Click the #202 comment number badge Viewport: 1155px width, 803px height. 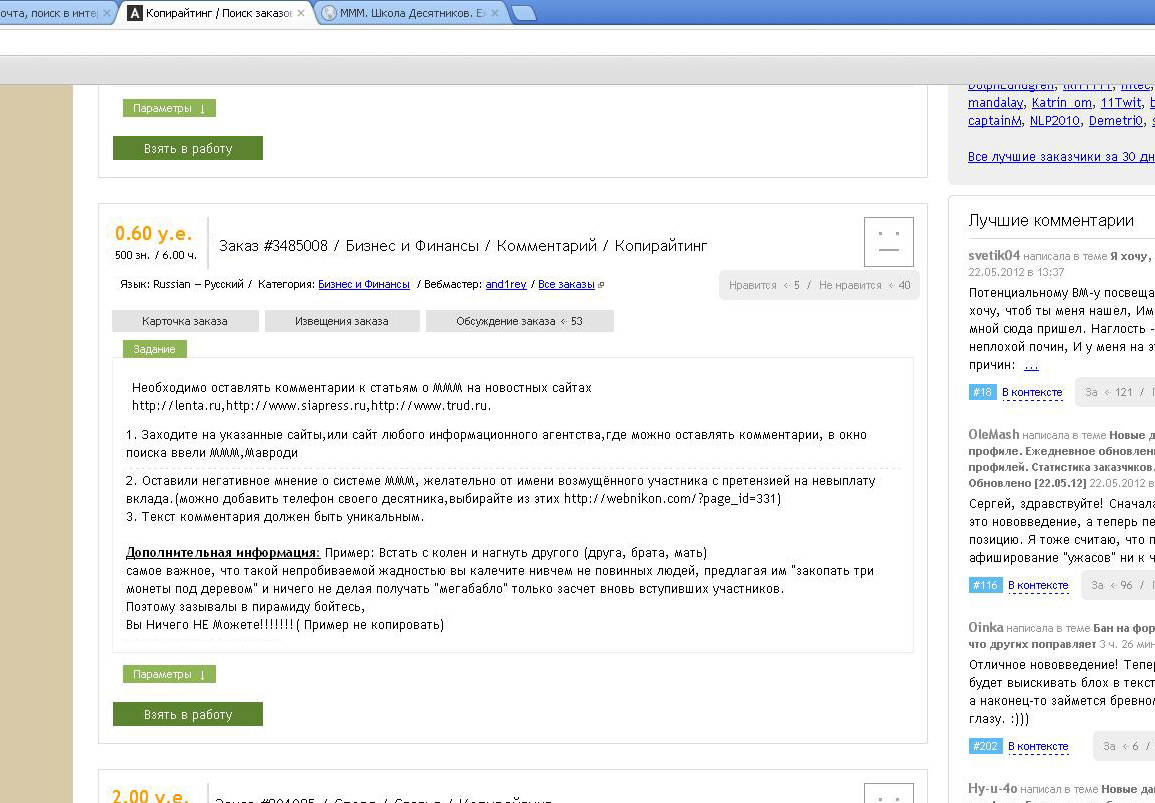point(984,746)
